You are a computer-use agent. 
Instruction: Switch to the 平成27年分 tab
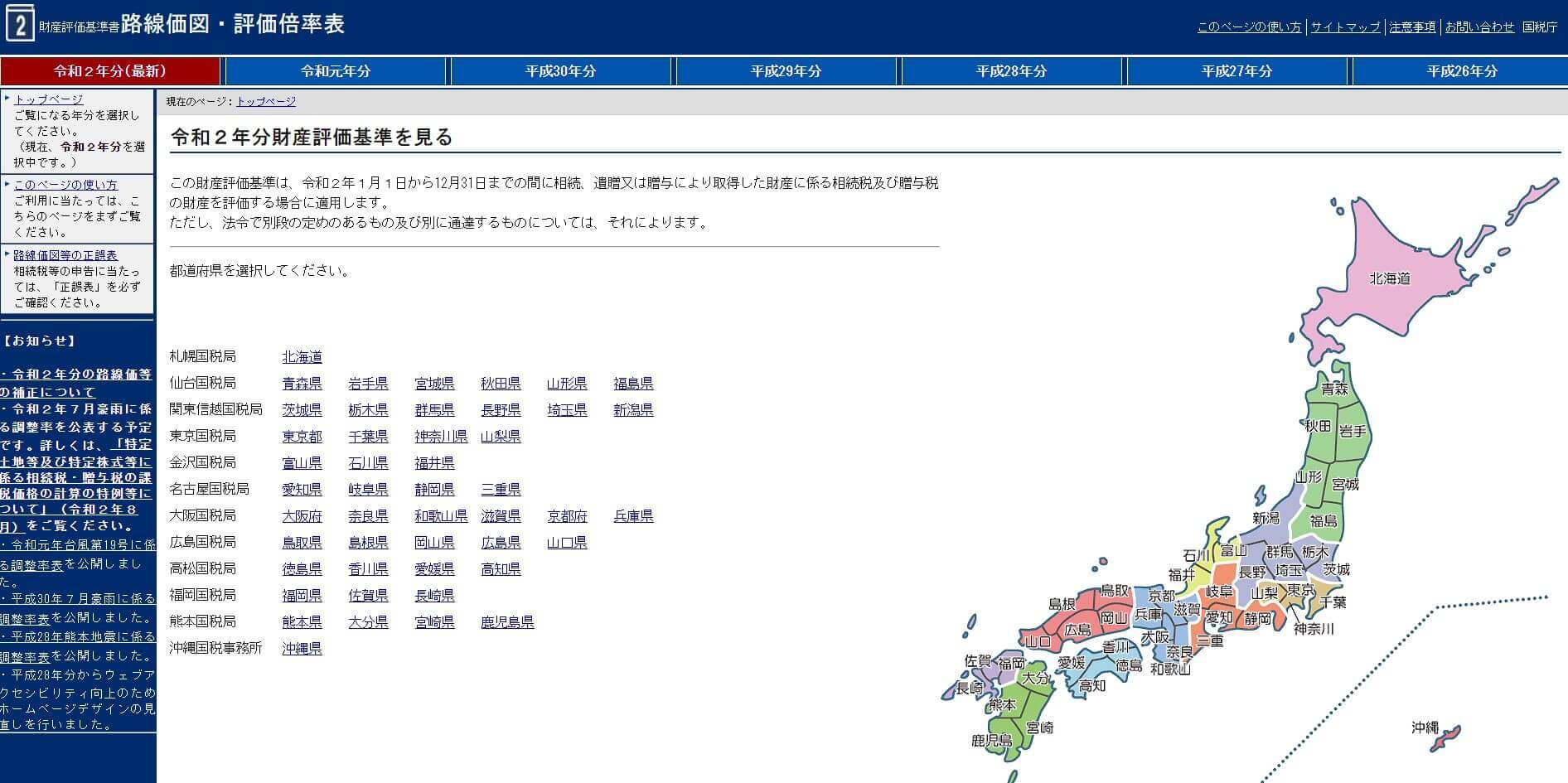coord(1237,71)
